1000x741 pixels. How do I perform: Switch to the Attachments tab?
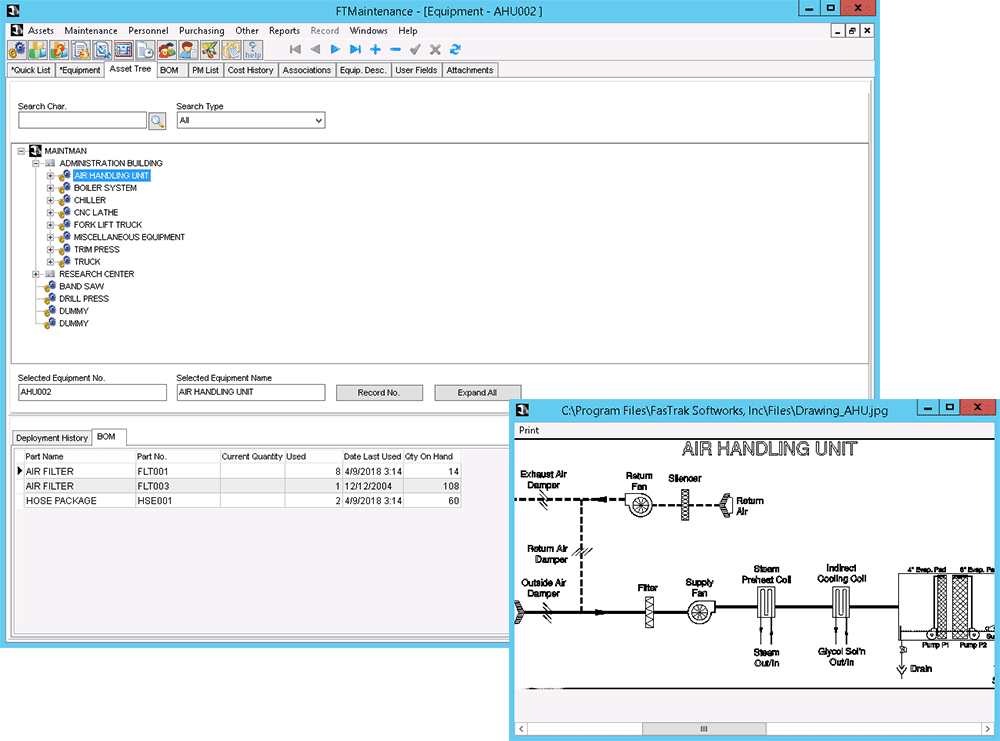[x=470, y=70]
